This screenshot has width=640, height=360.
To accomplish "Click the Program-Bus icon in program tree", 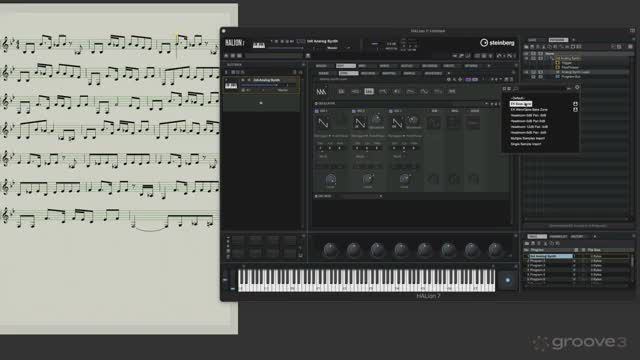I will pyautogui.click(x=558, y=77).
